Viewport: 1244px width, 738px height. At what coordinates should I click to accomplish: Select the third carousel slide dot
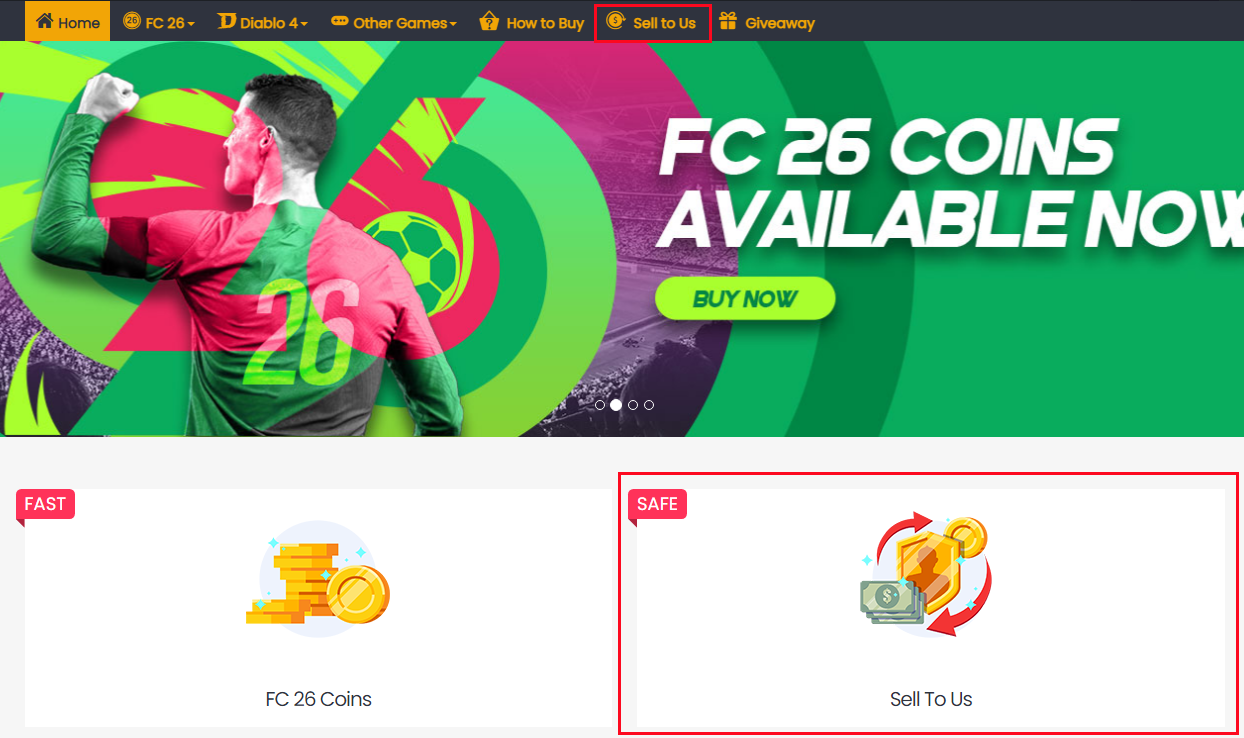point(633,405)
